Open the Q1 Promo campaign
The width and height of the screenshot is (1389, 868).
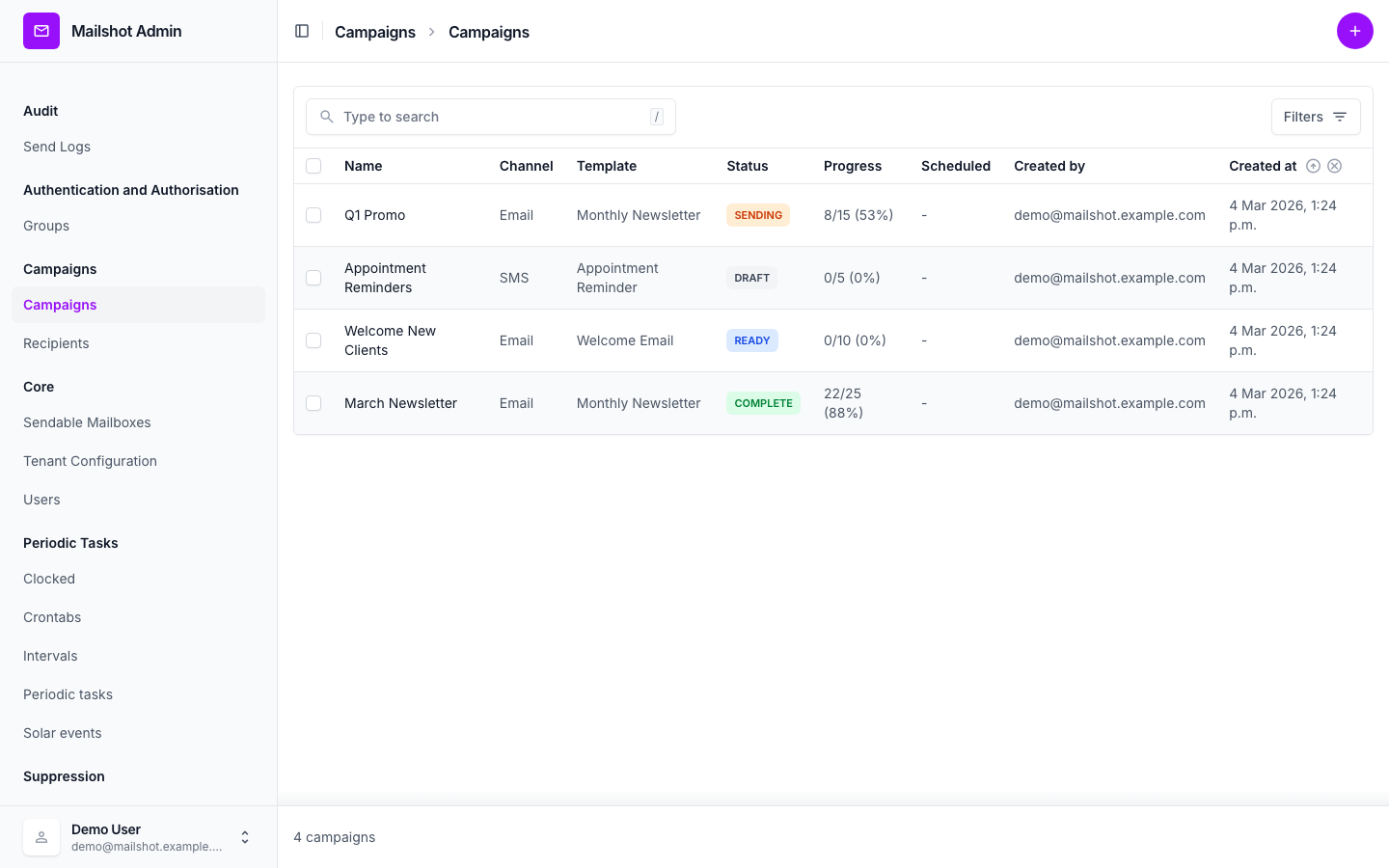point(374,215)
